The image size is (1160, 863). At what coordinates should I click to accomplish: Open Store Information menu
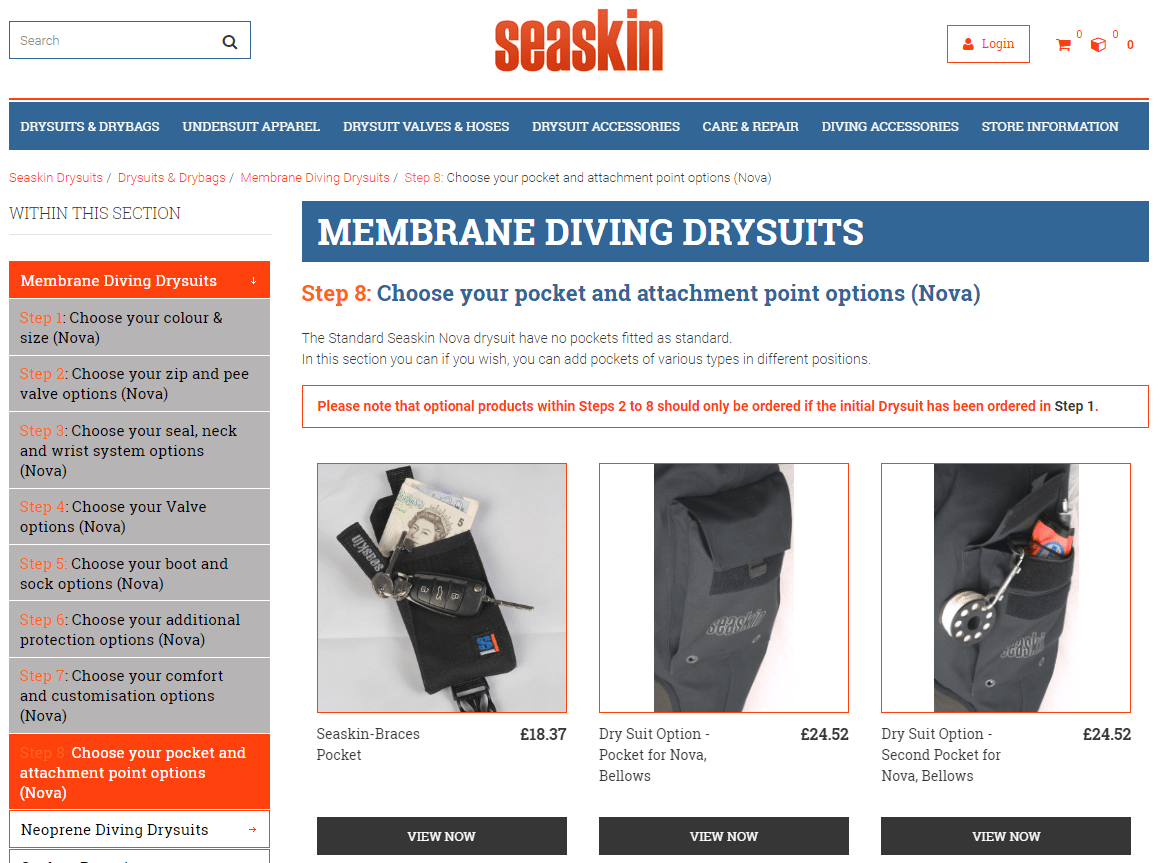pyautogui.click(x=1050, y=126)
